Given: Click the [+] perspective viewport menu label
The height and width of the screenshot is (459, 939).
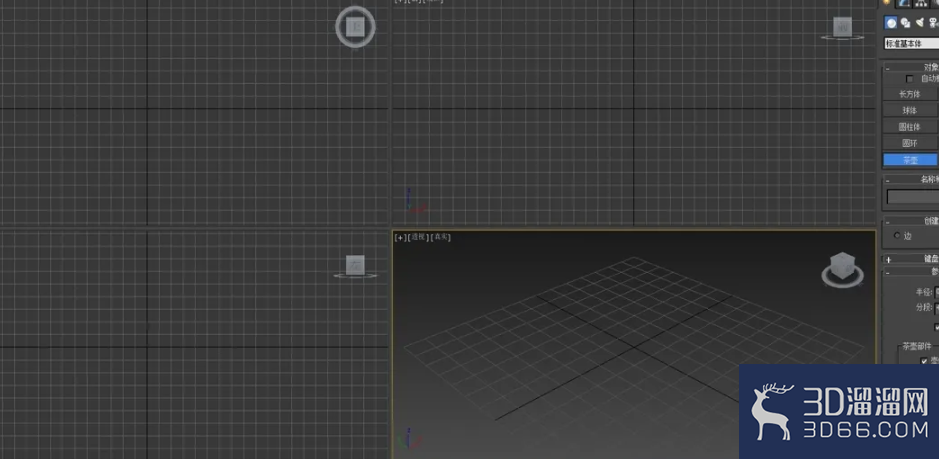Looking at the screenshot, I should click(400, 237).
